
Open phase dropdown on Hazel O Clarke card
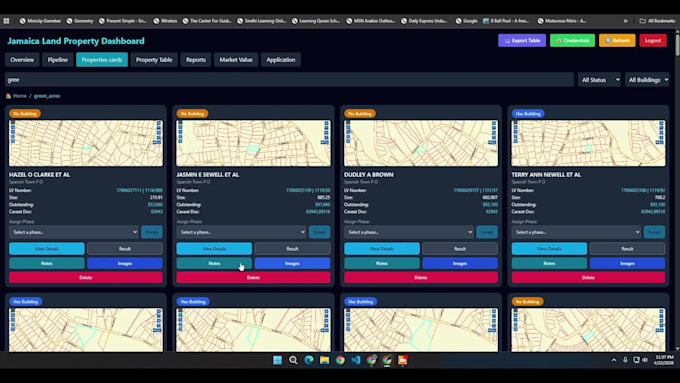pyautogui.click(x=73, y=232)
